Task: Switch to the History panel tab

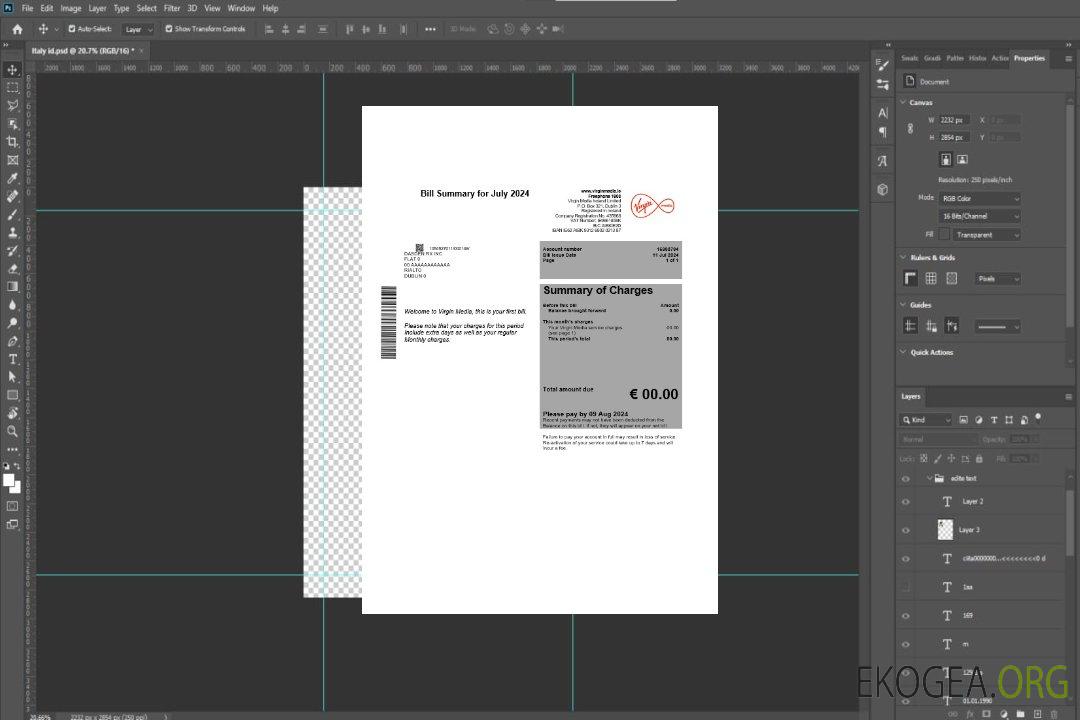Action: tap(977, 58)
